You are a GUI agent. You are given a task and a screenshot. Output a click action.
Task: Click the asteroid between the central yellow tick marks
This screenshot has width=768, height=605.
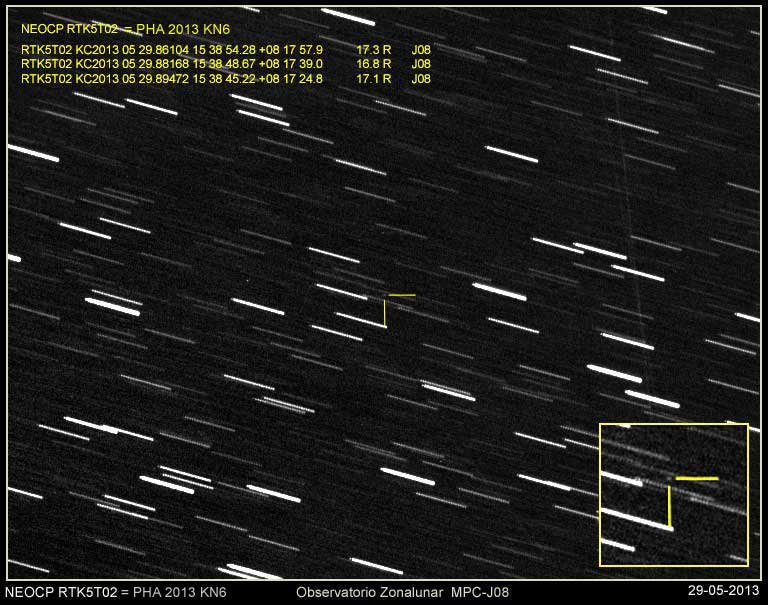(x=385, y=296)
